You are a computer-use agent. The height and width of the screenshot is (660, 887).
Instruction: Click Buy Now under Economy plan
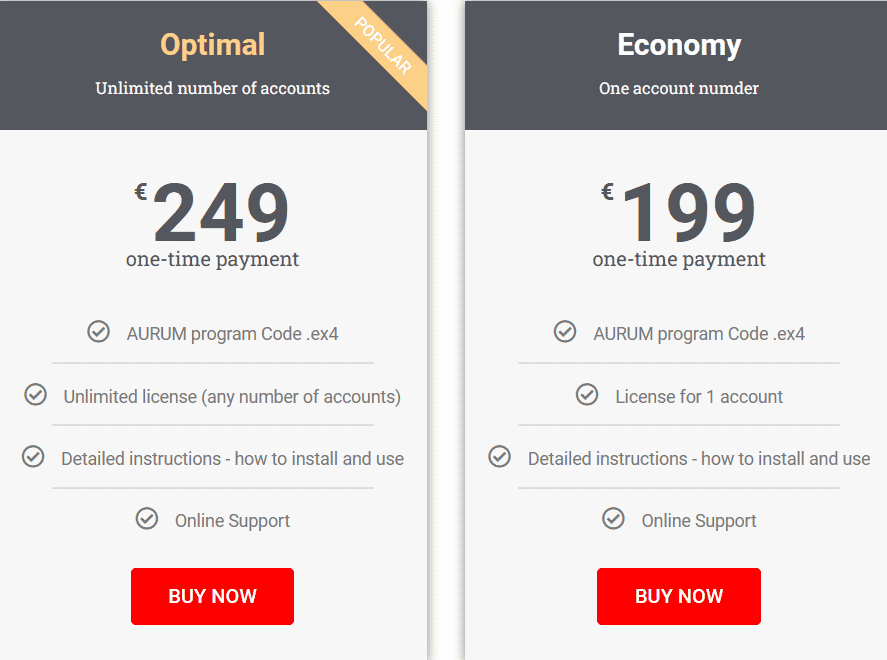[x=679, y=596]
